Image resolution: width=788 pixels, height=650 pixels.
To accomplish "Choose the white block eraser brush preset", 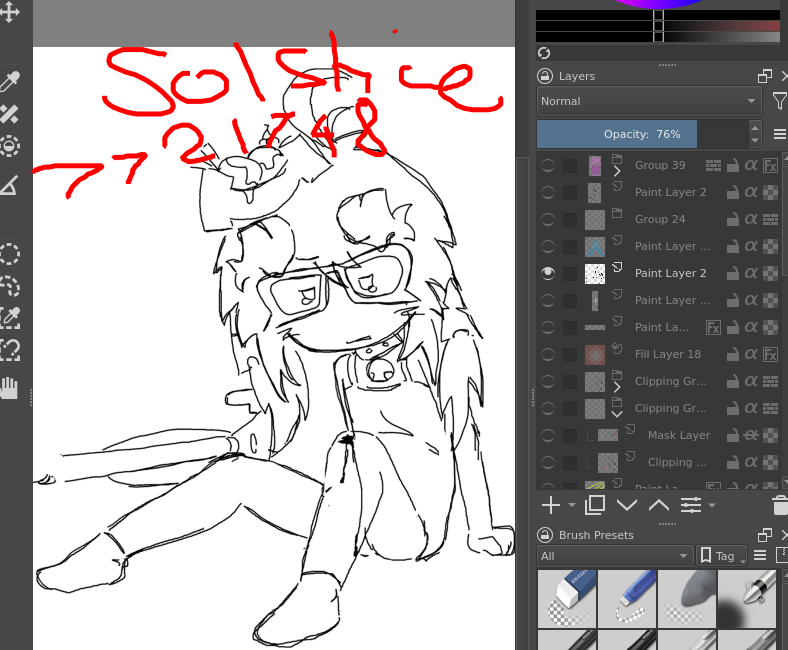I will (567, 598).
